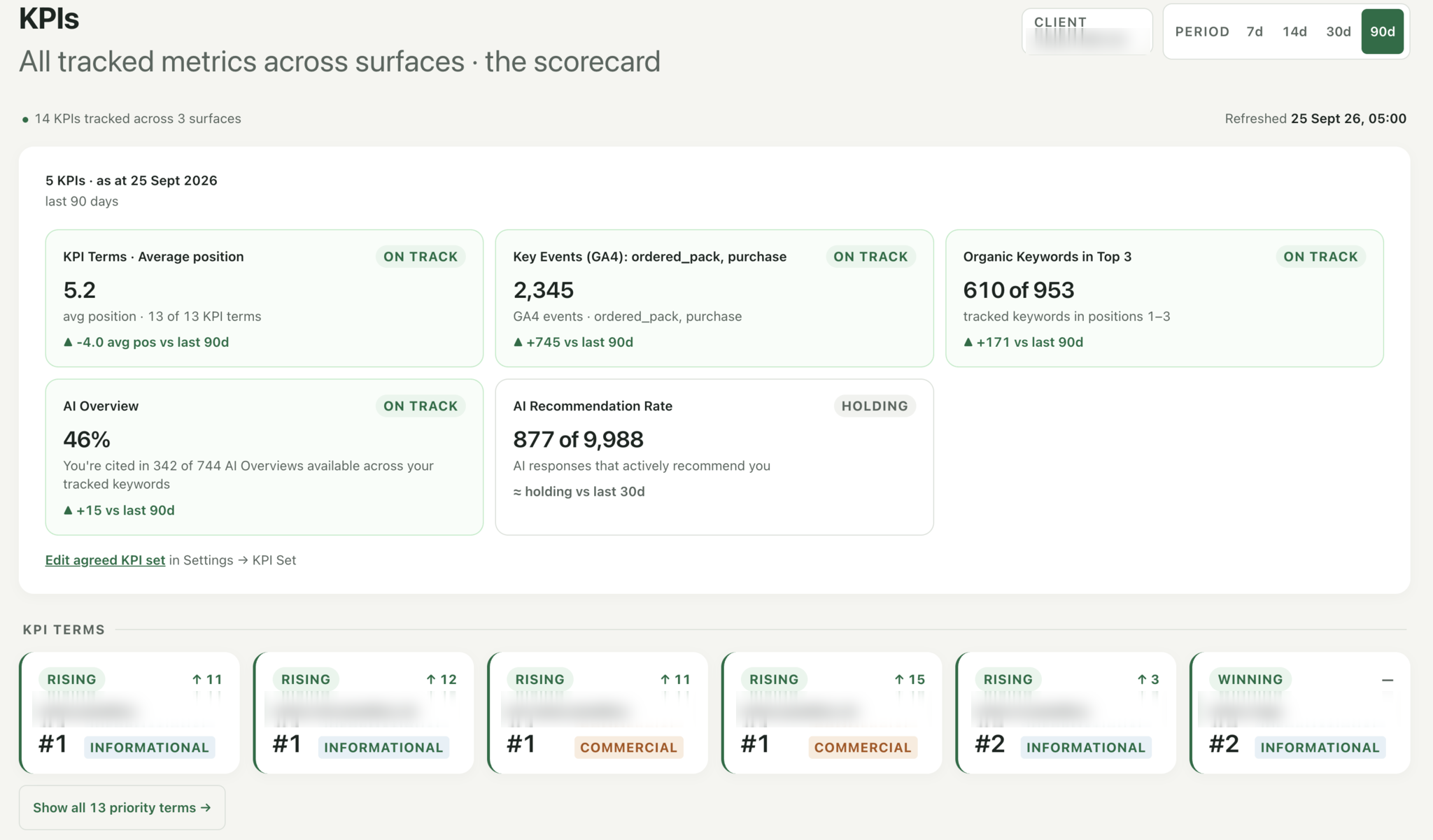Click the HOLDING status badge
The image size is (1433, 840).
tap(875, 406)
